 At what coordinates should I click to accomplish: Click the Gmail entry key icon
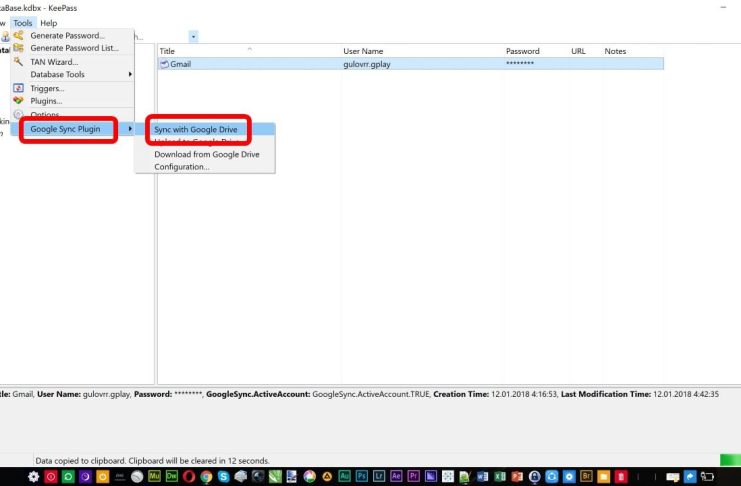[164, 64]
